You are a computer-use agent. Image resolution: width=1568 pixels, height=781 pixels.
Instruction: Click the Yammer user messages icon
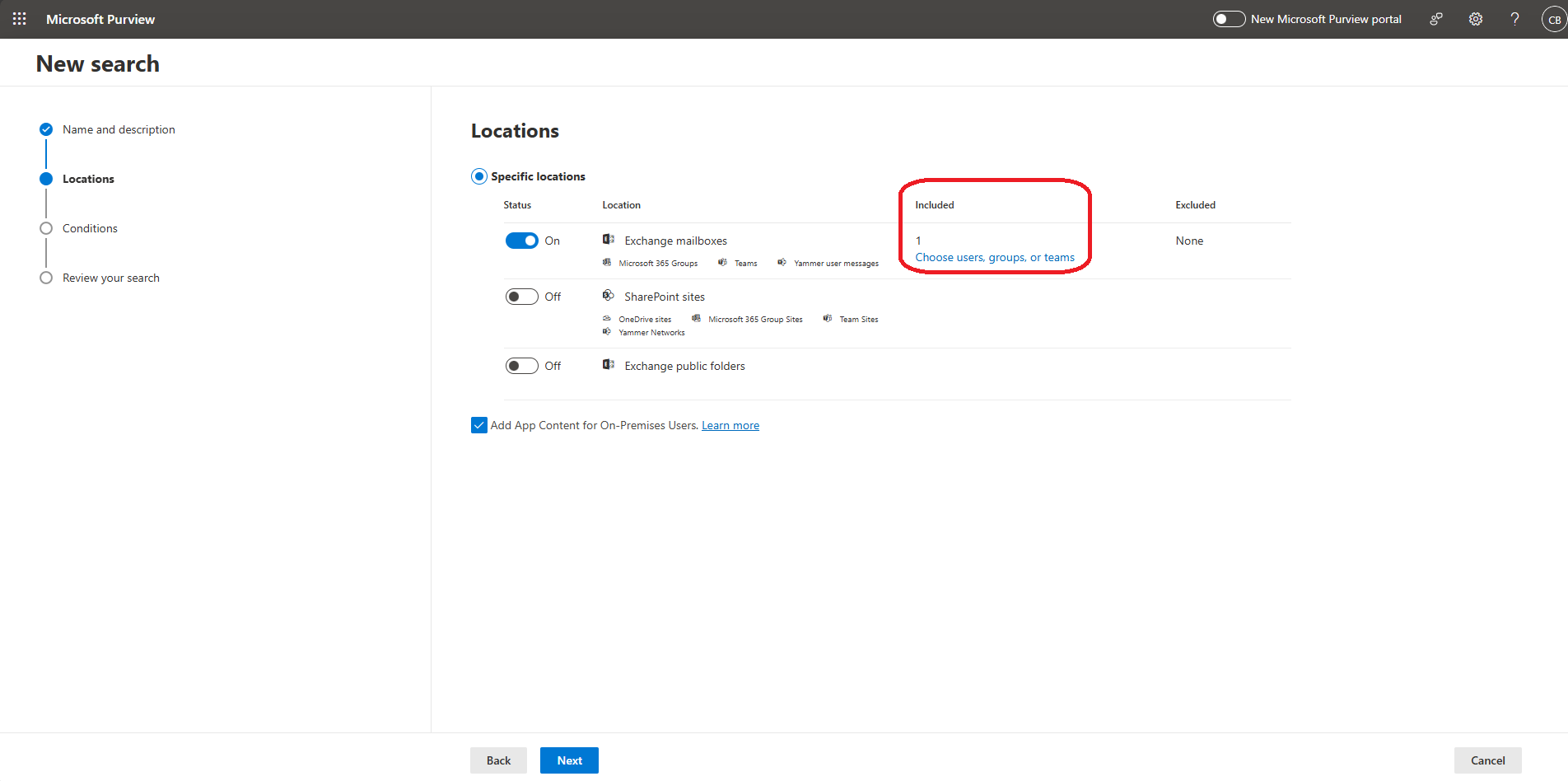click(x=782, y=263)
